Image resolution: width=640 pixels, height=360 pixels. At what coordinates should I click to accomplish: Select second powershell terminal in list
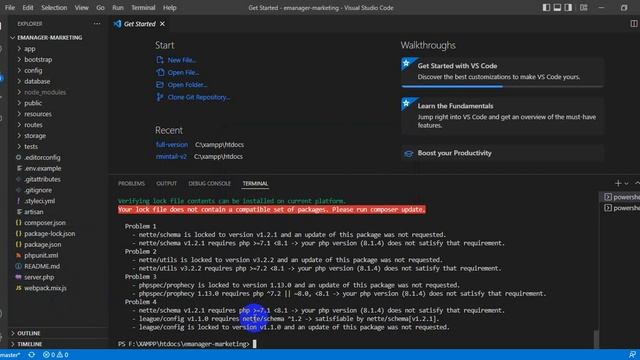(x=622, y=208)
